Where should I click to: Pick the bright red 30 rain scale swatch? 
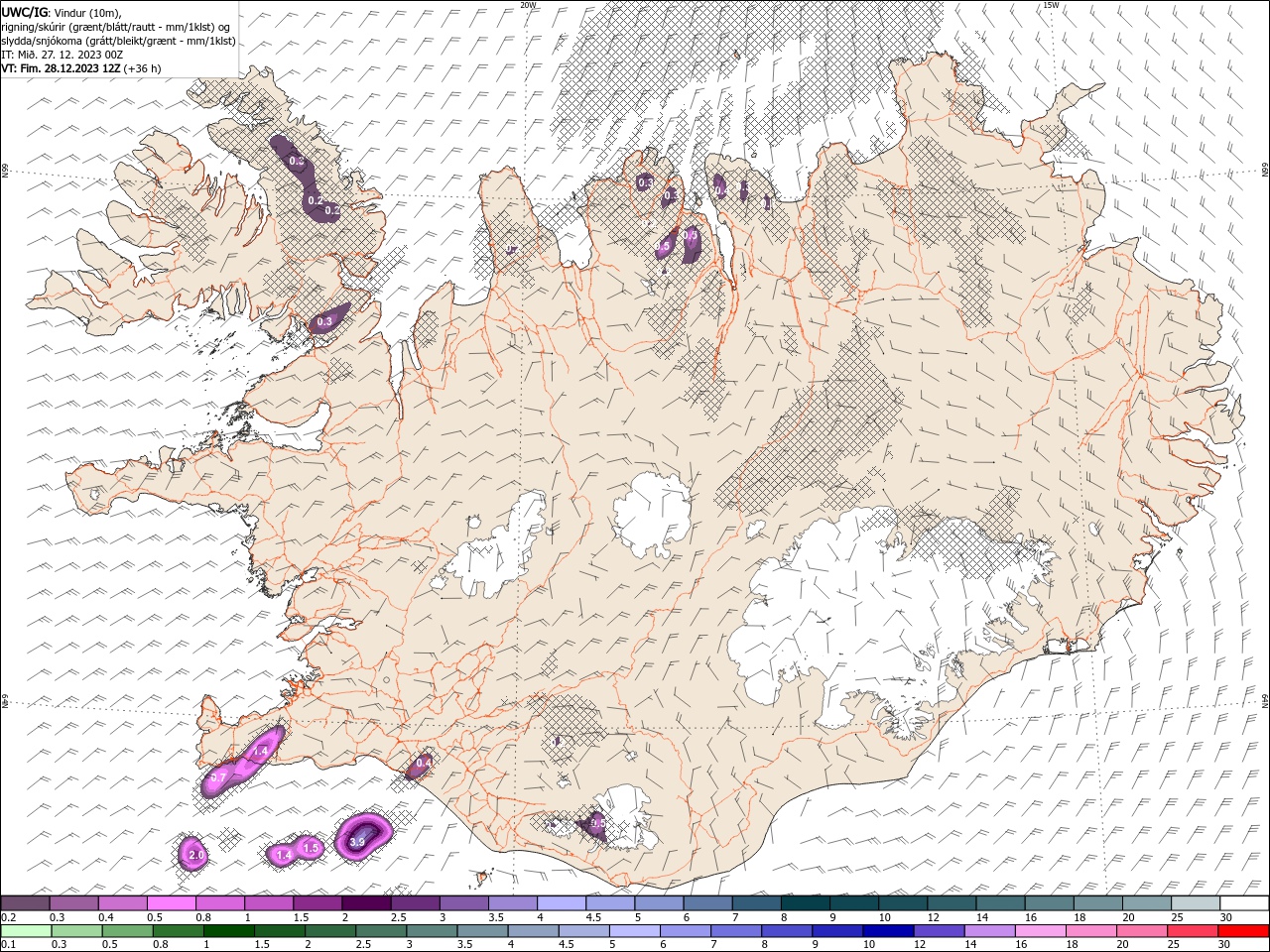(1243, 931)
